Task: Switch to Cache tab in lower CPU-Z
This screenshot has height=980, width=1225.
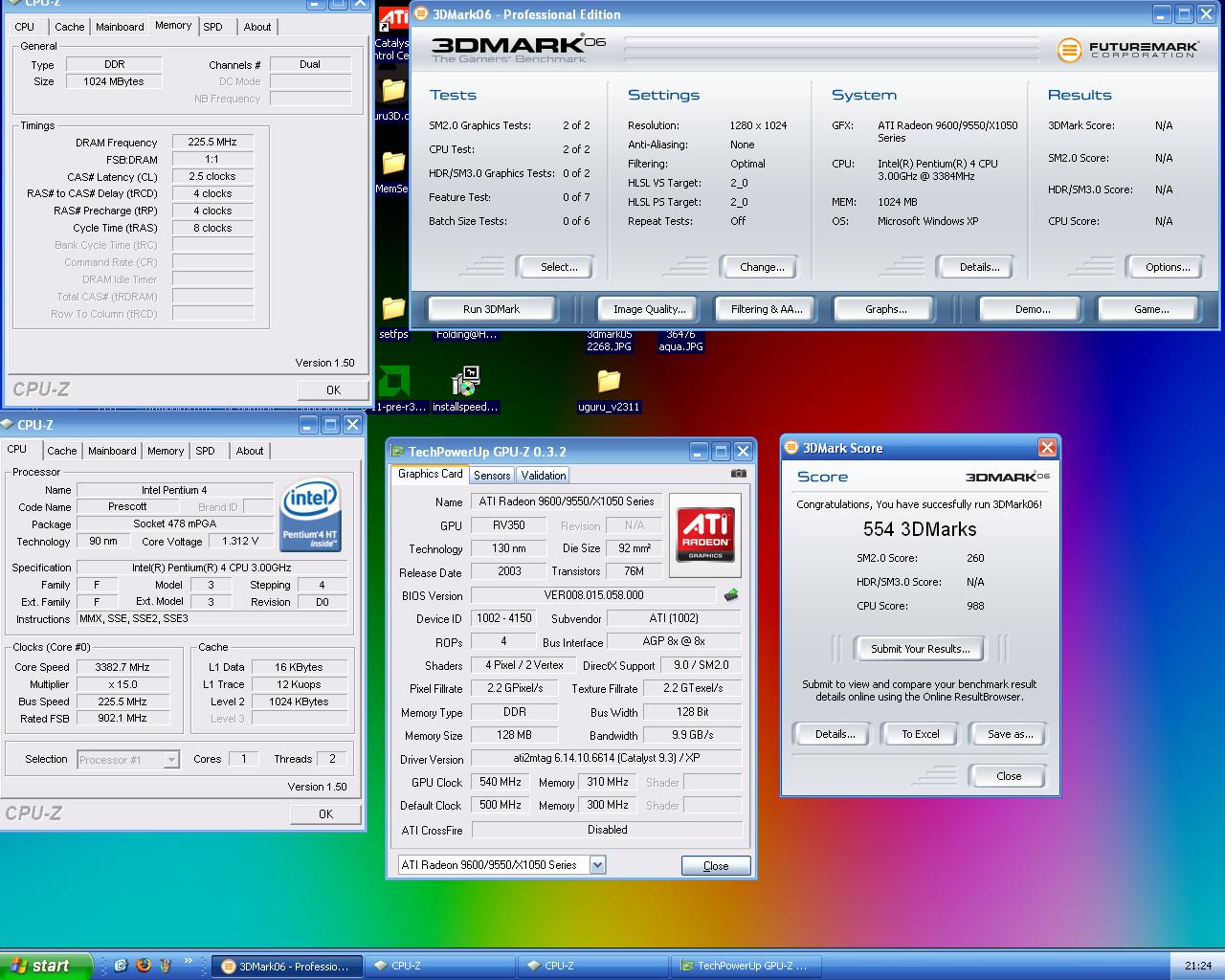Action: pyautogui.click(x=62, y=451)
